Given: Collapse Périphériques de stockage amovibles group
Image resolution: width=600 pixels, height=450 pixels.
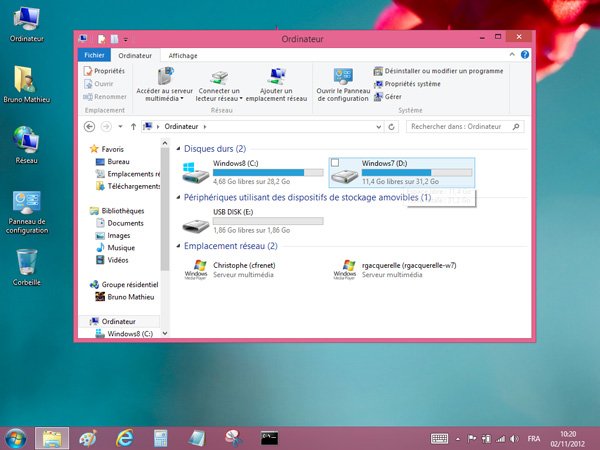Looking at the screenshot, I should 178,197.
